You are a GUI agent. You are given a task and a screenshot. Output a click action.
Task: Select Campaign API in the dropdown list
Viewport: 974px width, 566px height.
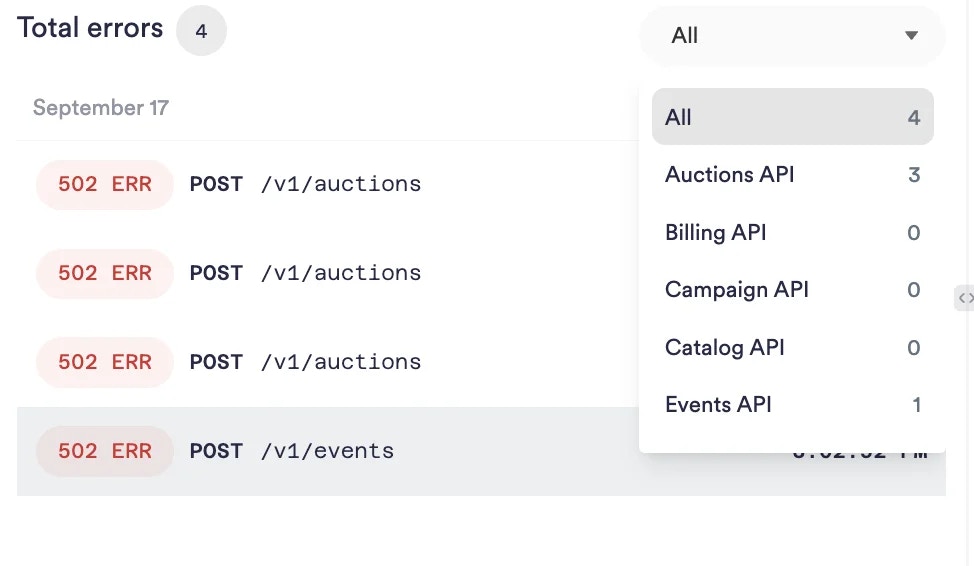click(x=792, y=290)
